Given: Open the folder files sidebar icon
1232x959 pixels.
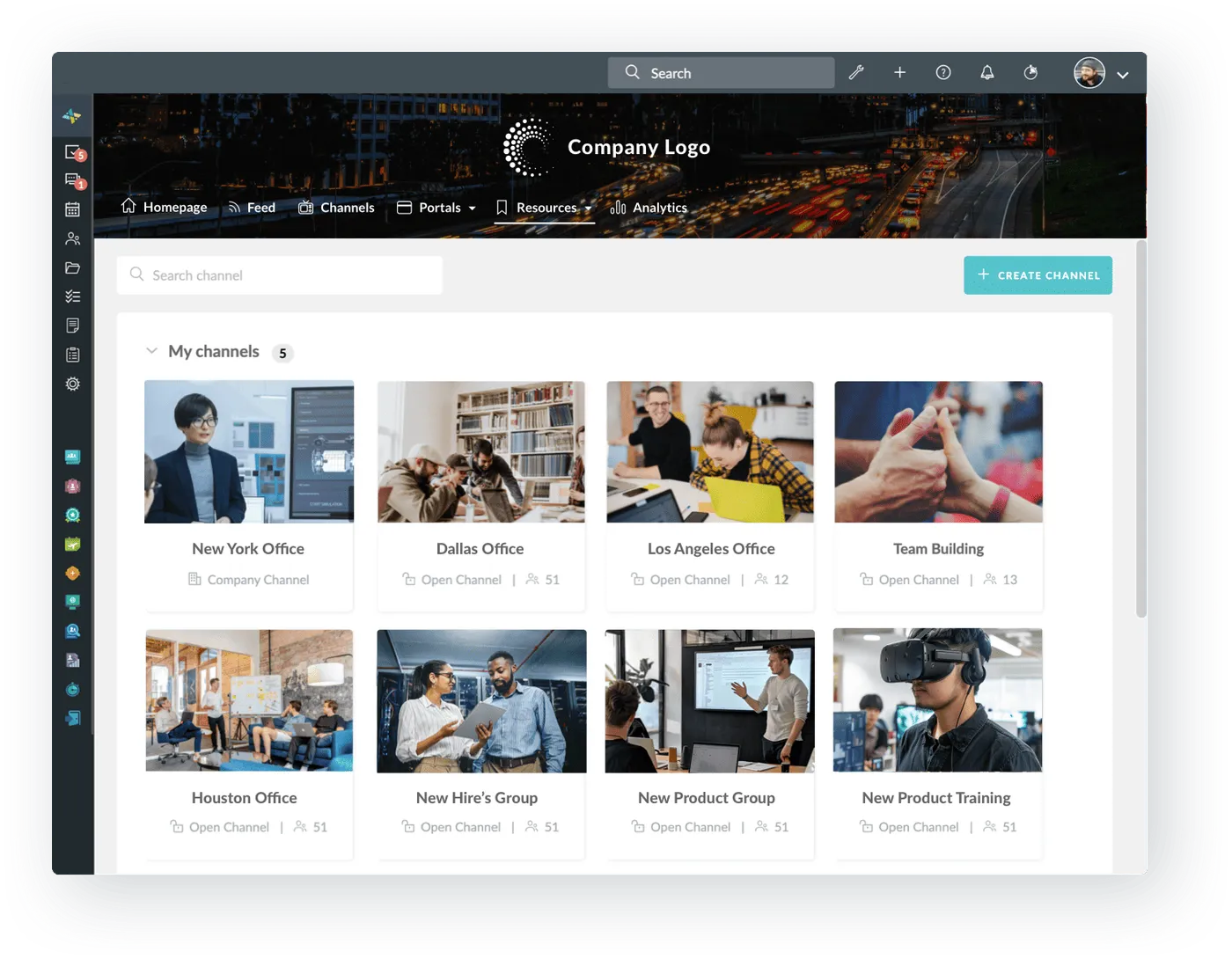Looking at the screenshot, I should [72, 267].
